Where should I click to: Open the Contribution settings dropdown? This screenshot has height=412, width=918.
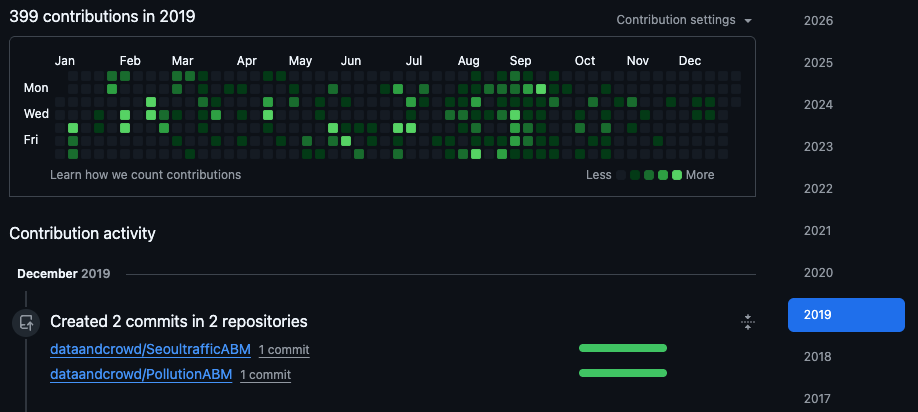[684, 20]
